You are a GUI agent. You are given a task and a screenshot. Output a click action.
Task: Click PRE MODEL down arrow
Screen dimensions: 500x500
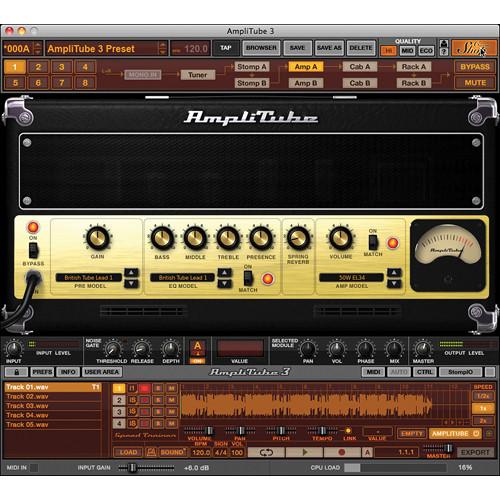pos(131,284)
